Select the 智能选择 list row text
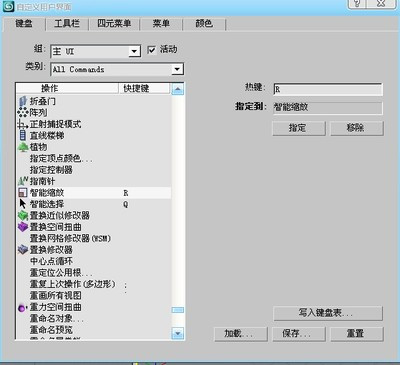The image size is (400, 365). click(47, 204)
